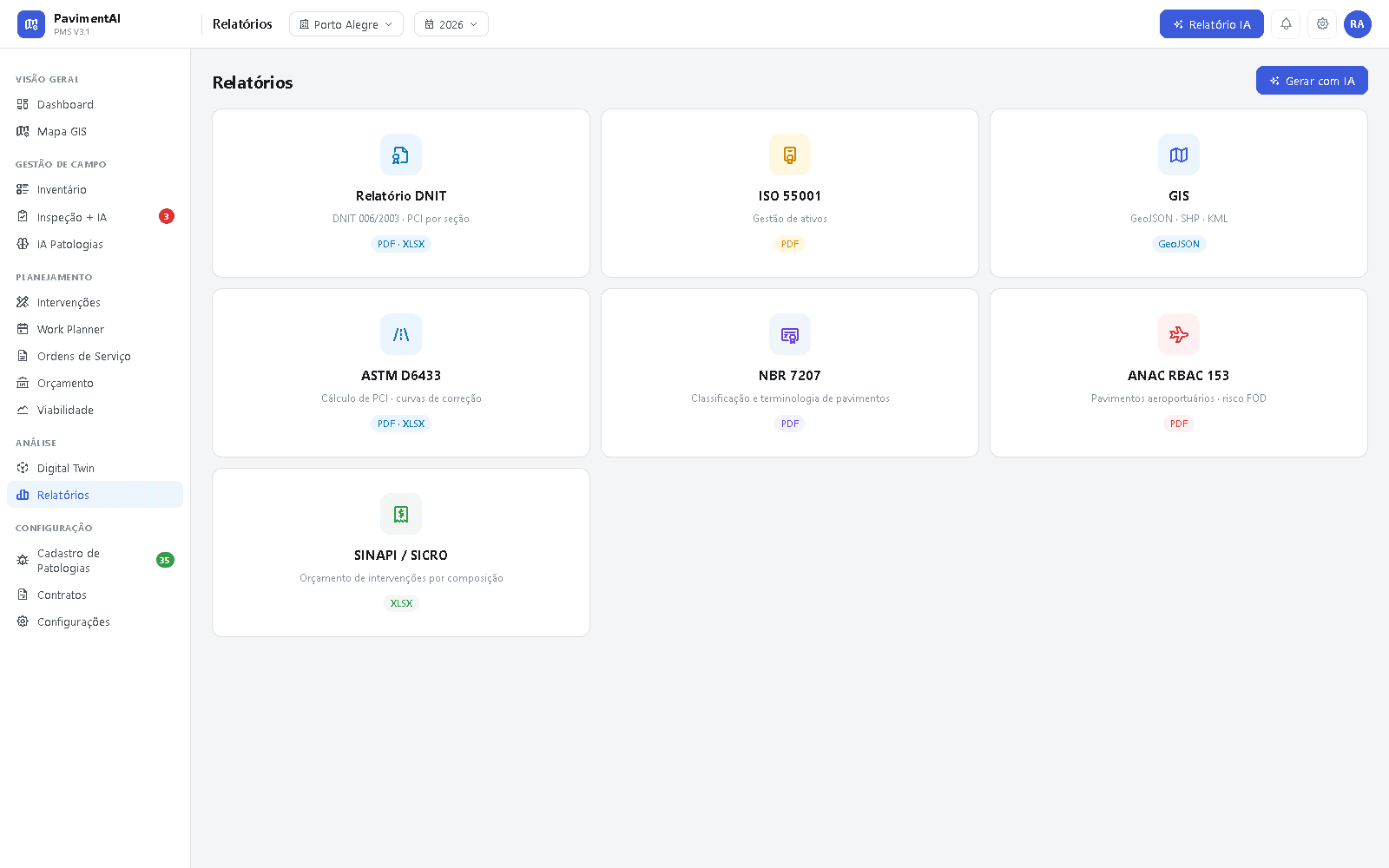
Task: Click the PavimentAI logo icon
Action: [31, 24]
